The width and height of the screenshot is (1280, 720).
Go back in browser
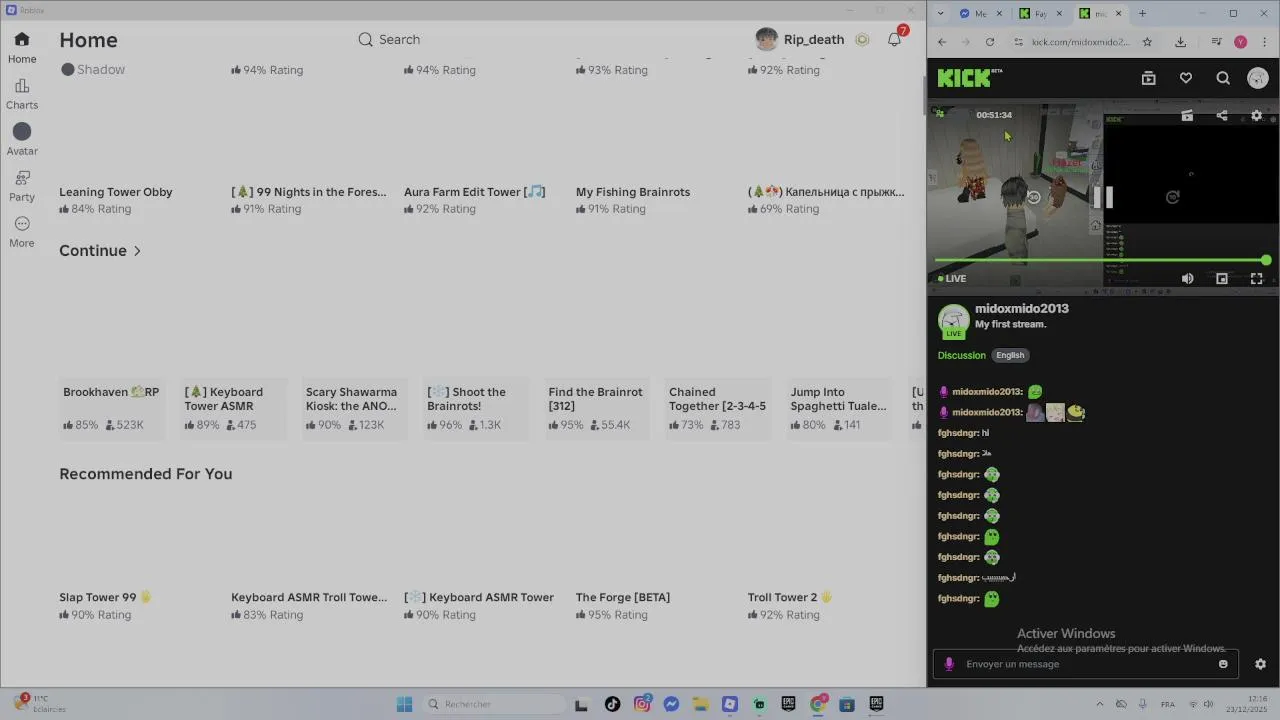tap(942, 42)
